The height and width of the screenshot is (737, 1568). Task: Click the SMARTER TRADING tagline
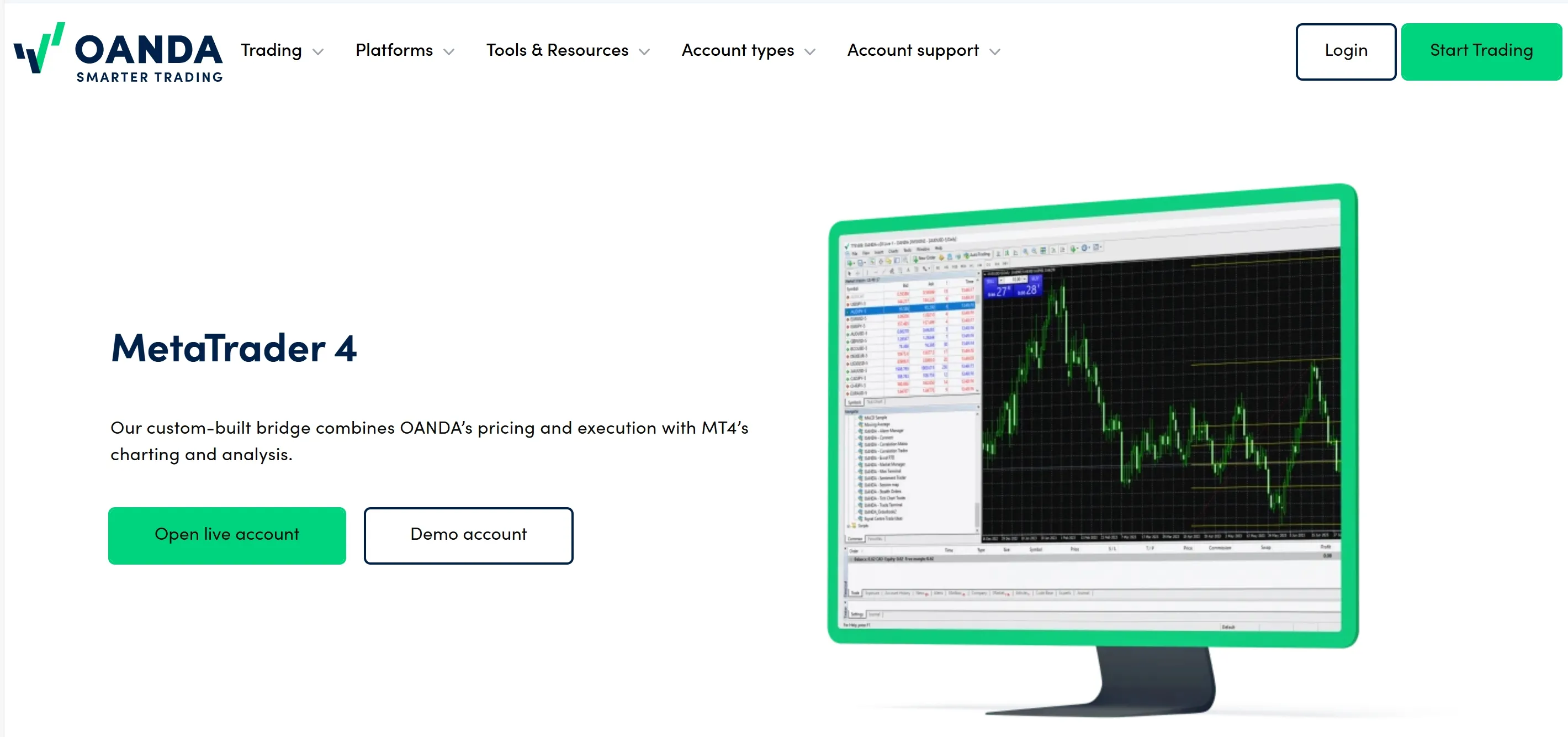pyautogui.click(x=150, y=77)
